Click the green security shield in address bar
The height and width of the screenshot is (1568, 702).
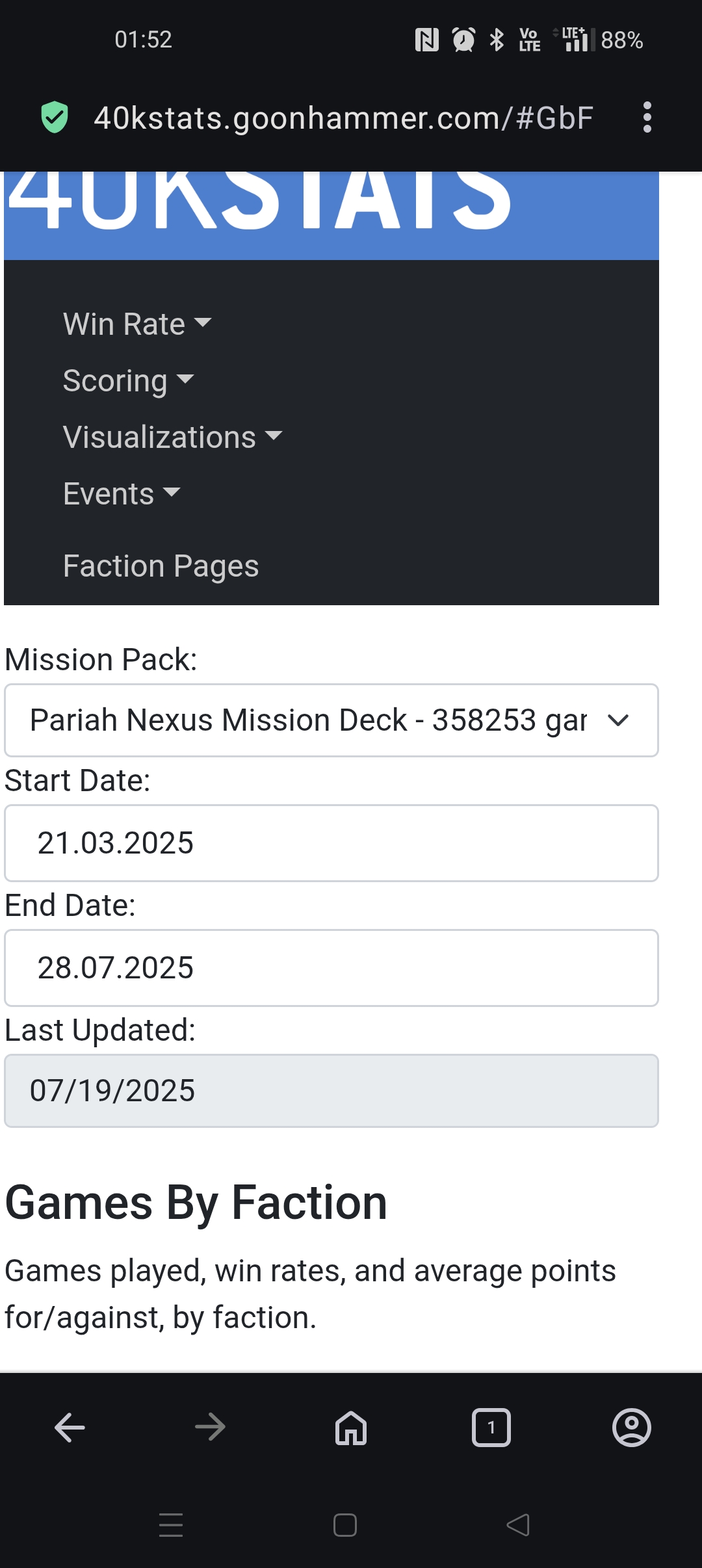tap(54, 118)
